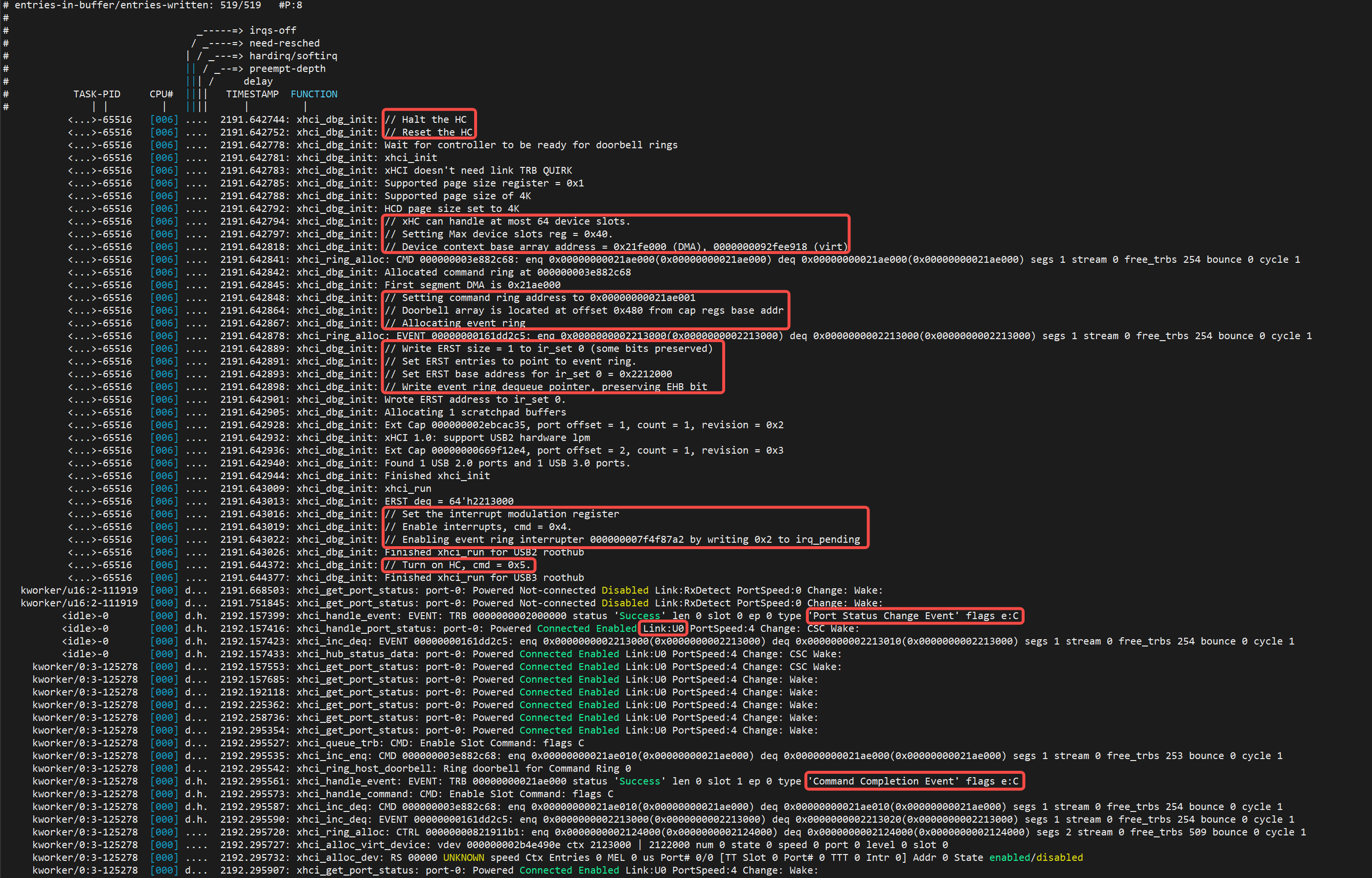The height and width of the screenshot is (878, 1372).
Task: Click yellow 'UNKNOWN' in the xhci_alloc_dev row
Action: click(x=463, y=858)
